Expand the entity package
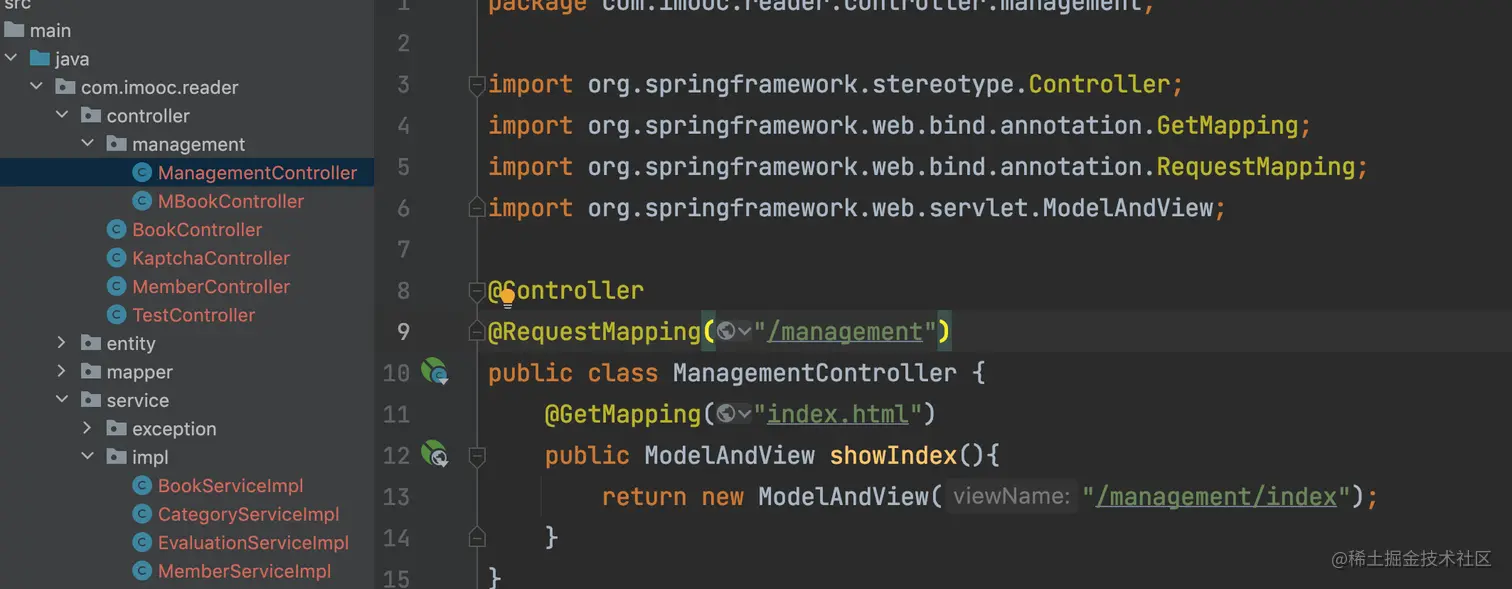The width and height of the screenshot is (1512, 589). (62, 343)
